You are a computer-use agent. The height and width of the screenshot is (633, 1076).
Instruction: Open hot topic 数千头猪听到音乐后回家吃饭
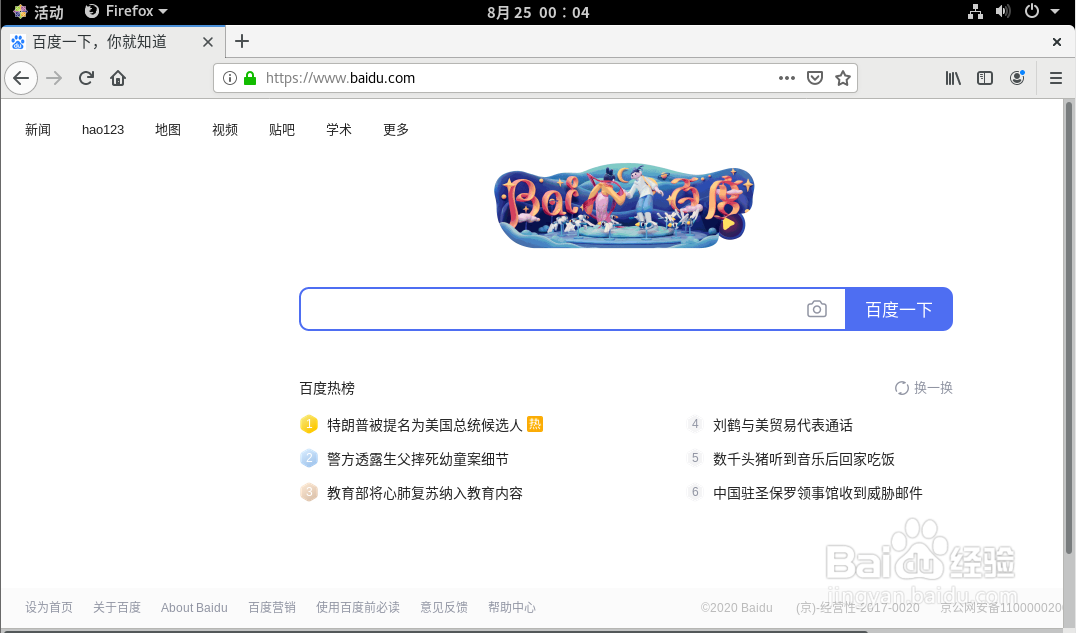(x=804, y=459)
